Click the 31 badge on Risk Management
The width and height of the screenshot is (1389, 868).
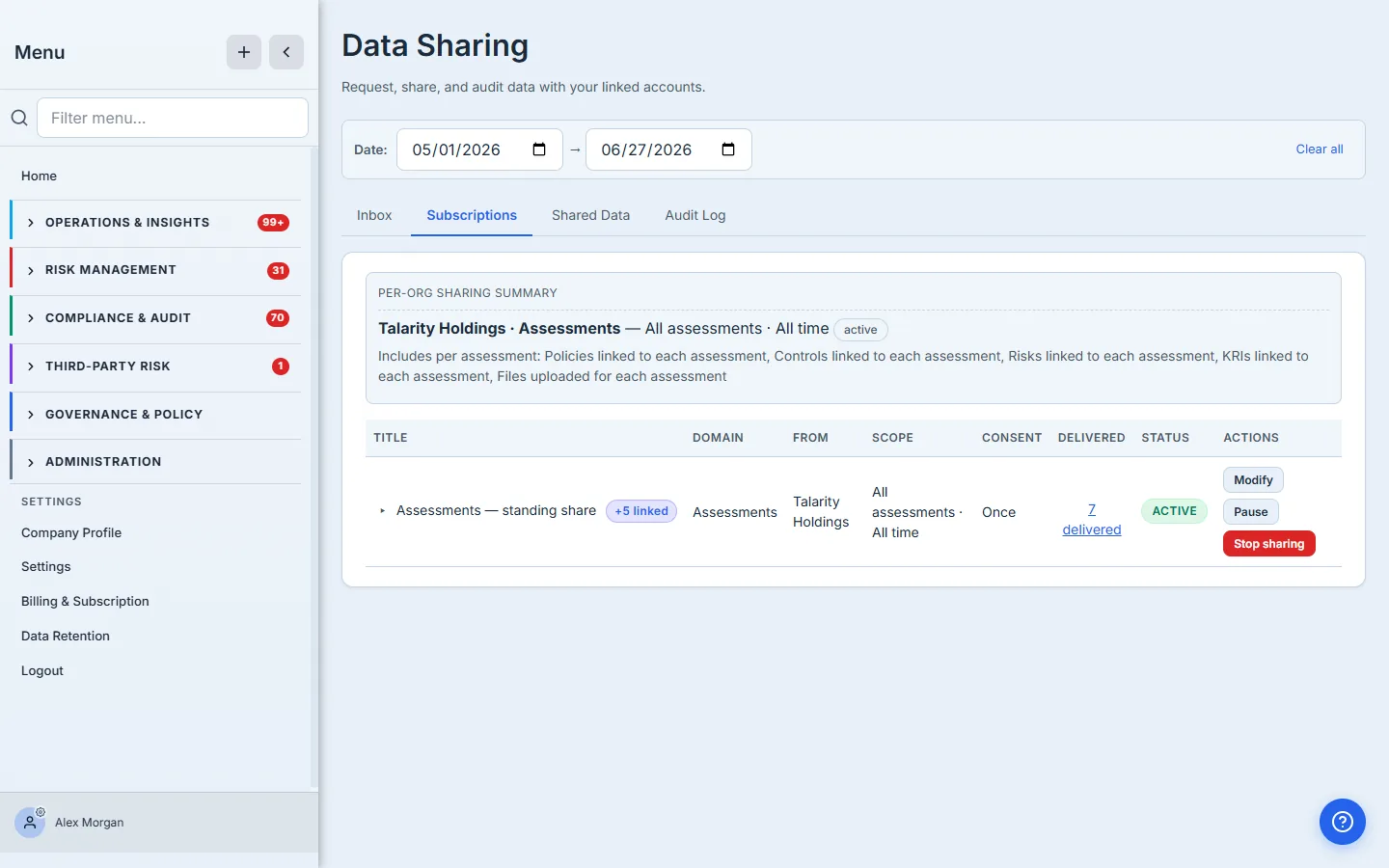[278, 270]
